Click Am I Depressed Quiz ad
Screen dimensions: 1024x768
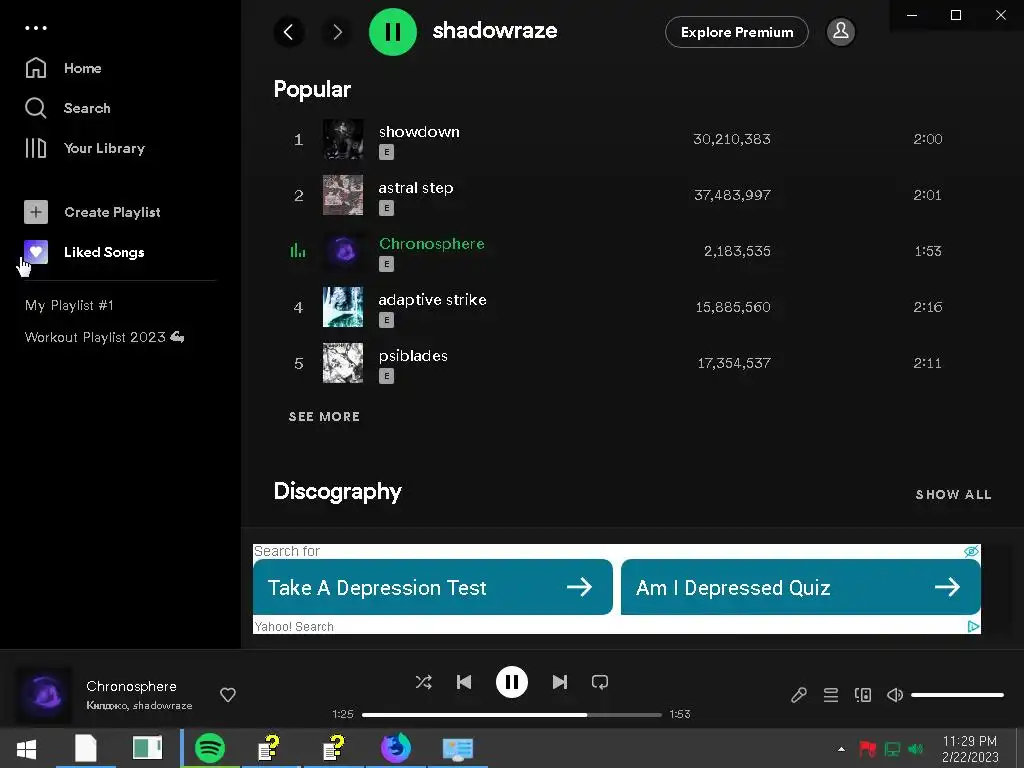pyautogui.click(x=800, y=587)
